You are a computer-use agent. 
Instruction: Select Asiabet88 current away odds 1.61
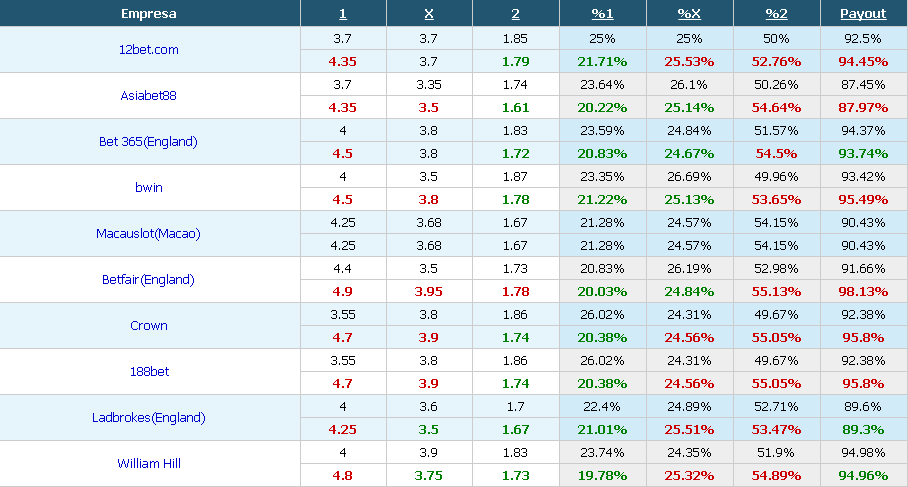(x=515, y=108)
